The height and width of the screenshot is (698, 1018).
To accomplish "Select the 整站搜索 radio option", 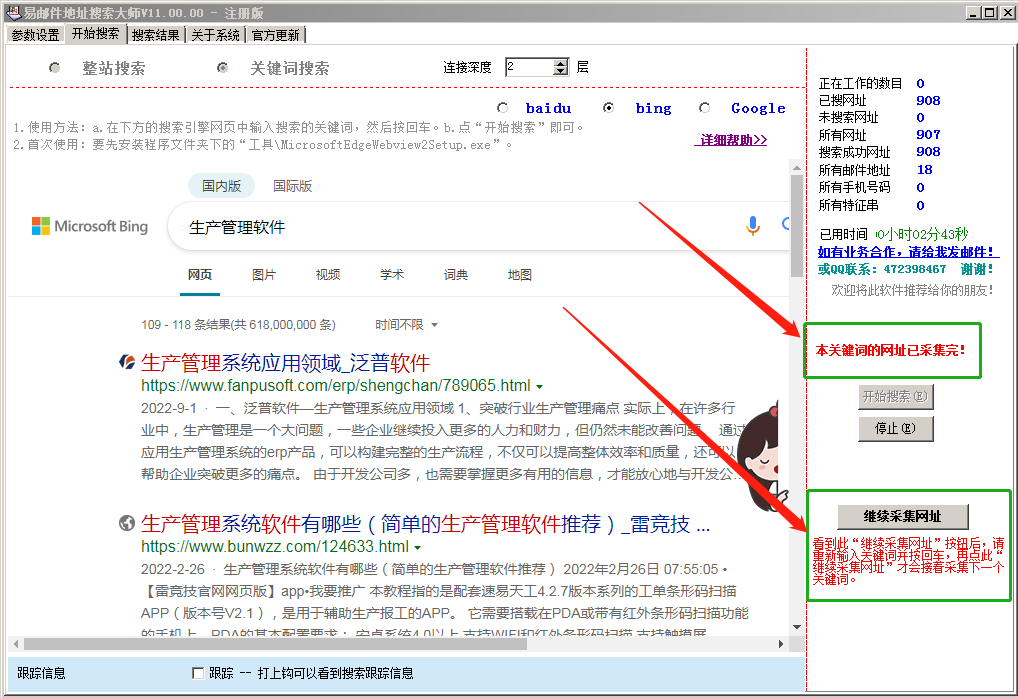I will click(x=55, y=68).
